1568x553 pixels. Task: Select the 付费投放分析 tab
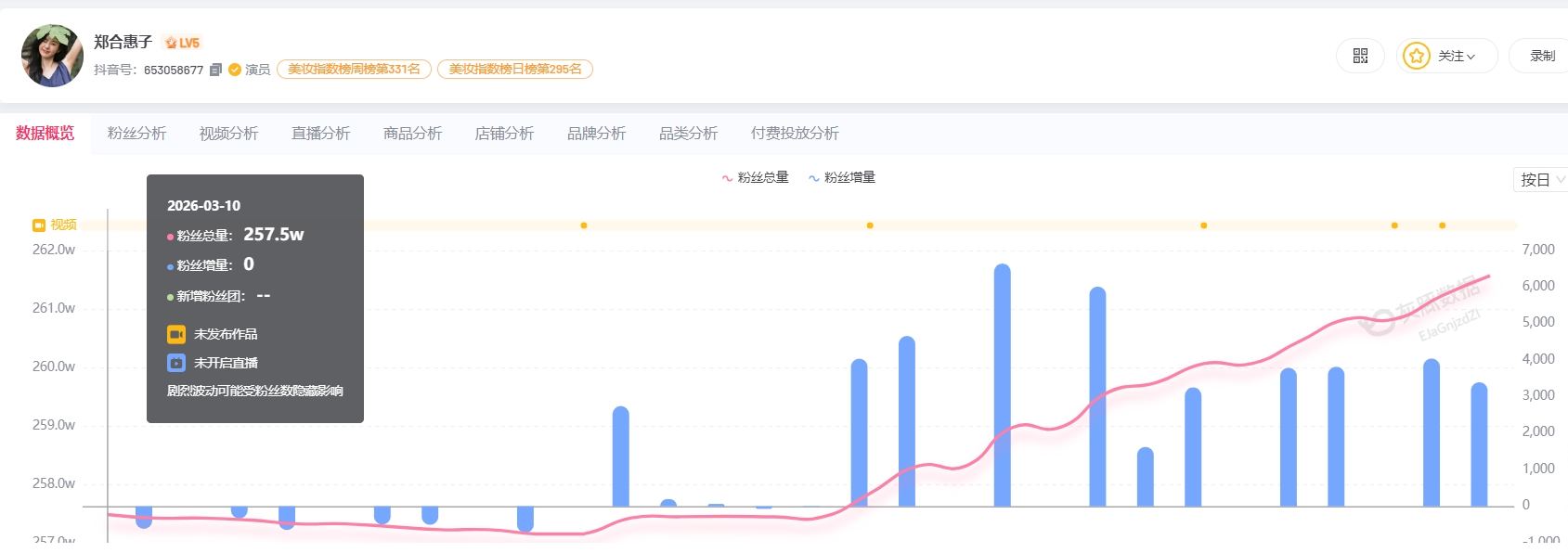[794, 134]
